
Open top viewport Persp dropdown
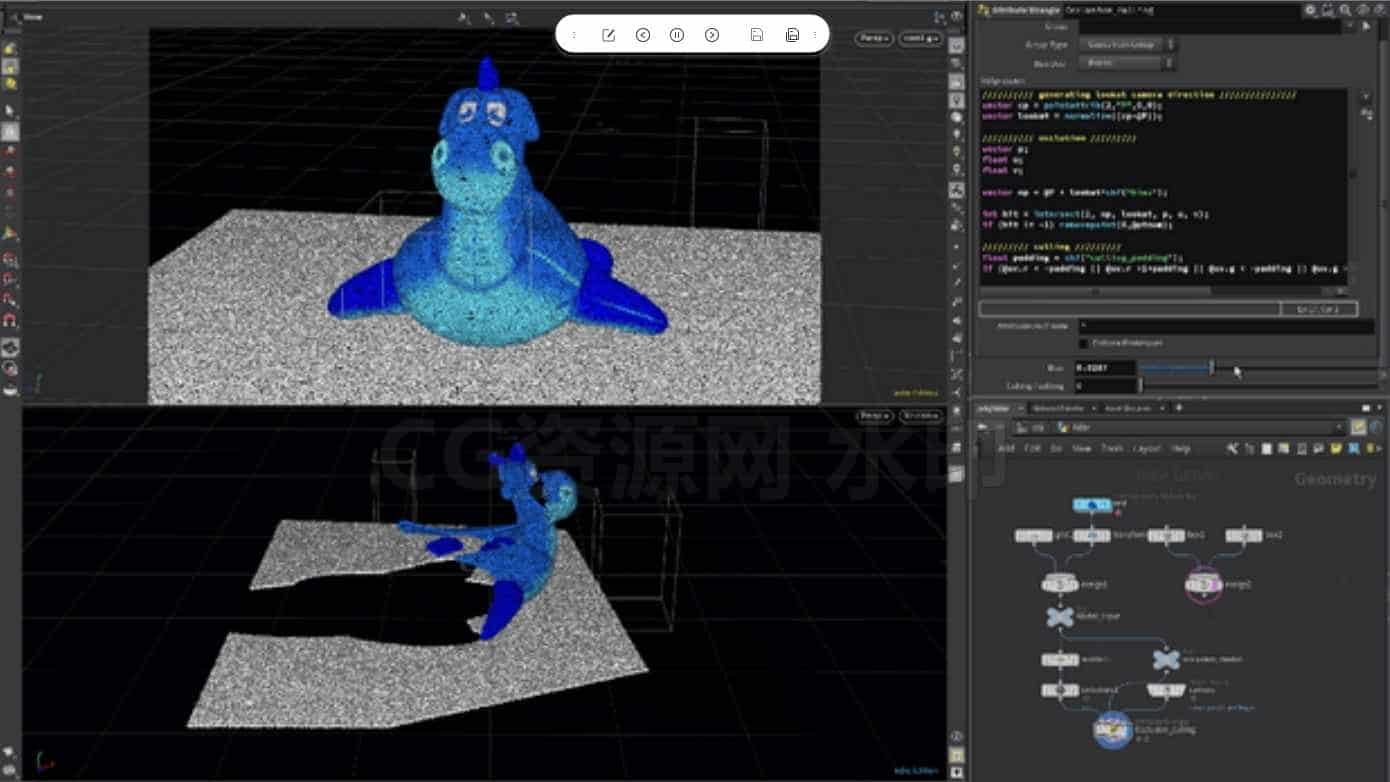[873, 38]
